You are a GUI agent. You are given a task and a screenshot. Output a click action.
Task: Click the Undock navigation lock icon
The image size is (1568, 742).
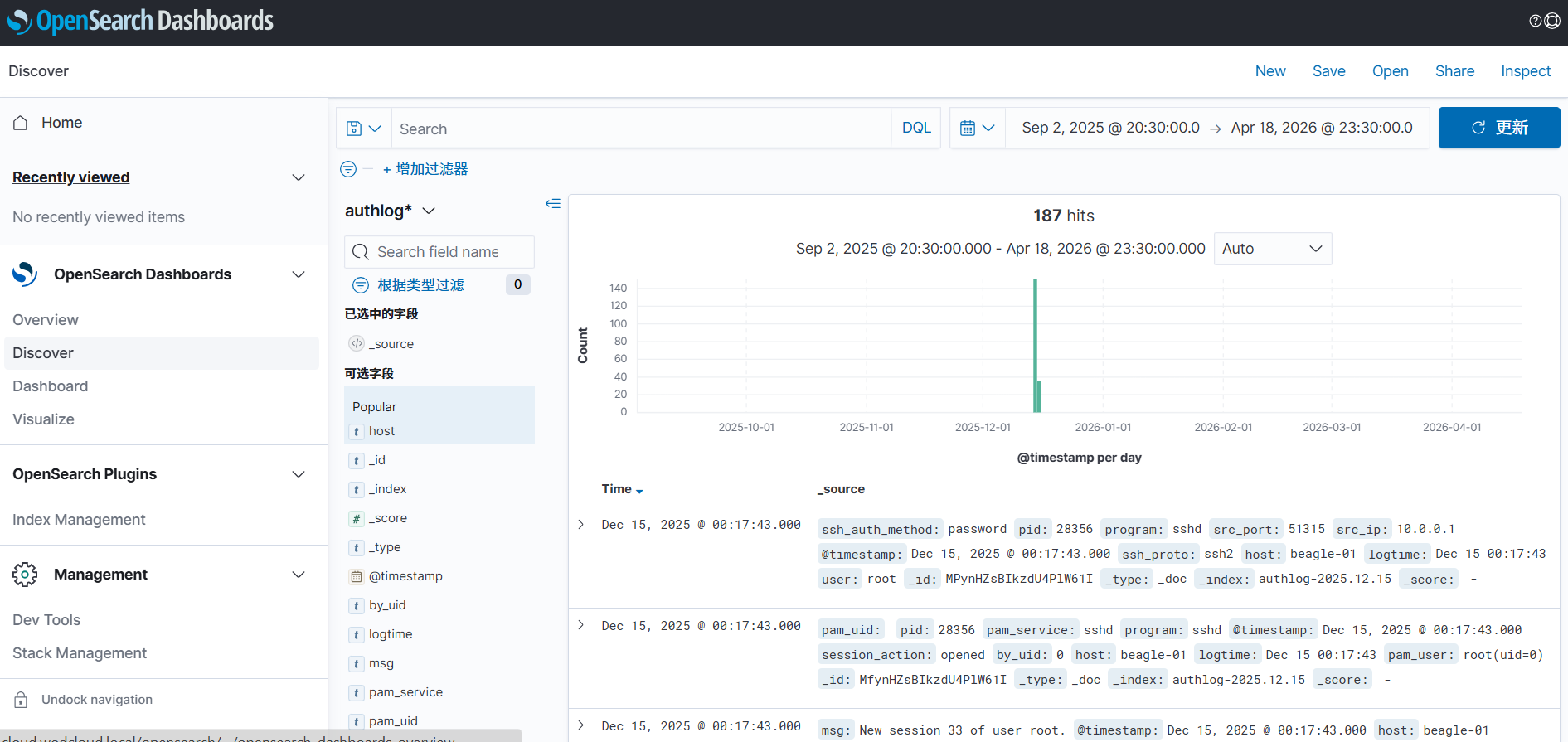21,700
